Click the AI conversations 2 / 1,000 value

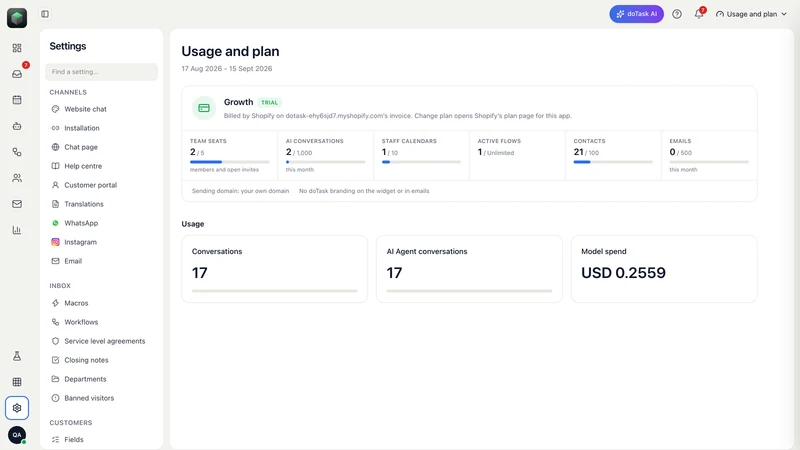tap(299, 152)
